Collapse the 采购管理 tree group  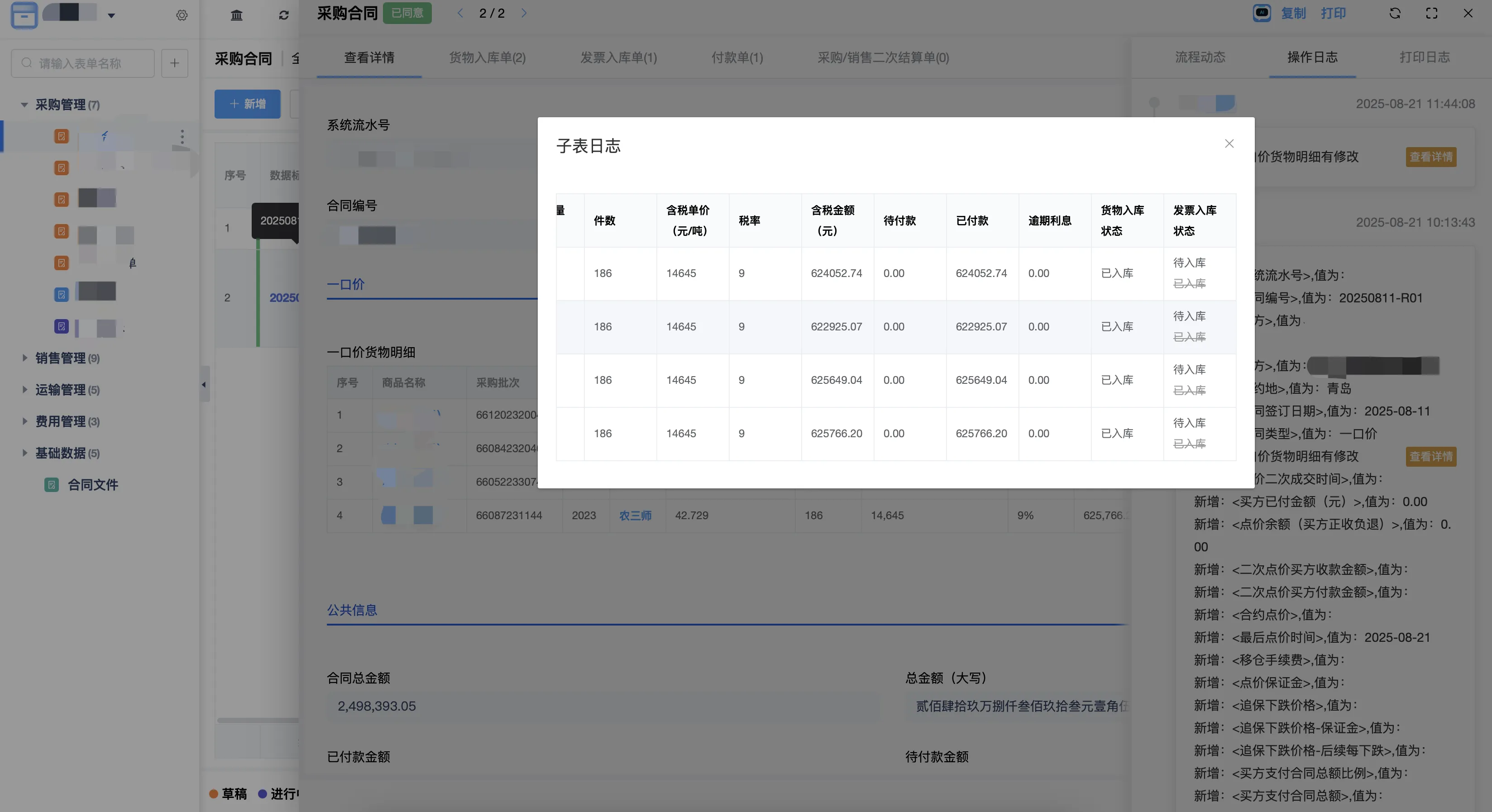(x=24, y=105)
